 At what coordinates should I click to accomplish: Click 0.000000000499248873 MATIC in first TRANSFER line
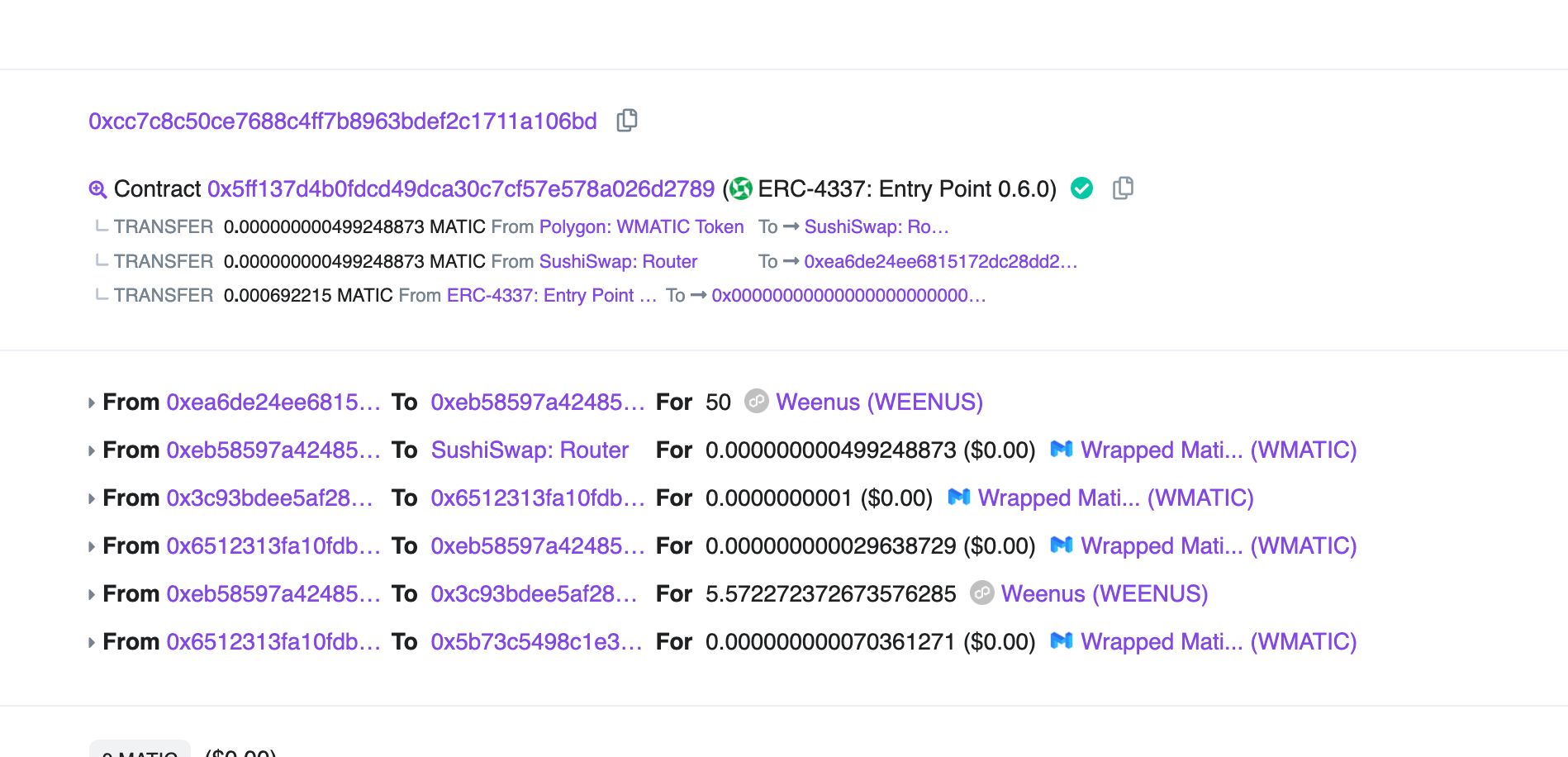coord(354,226)
